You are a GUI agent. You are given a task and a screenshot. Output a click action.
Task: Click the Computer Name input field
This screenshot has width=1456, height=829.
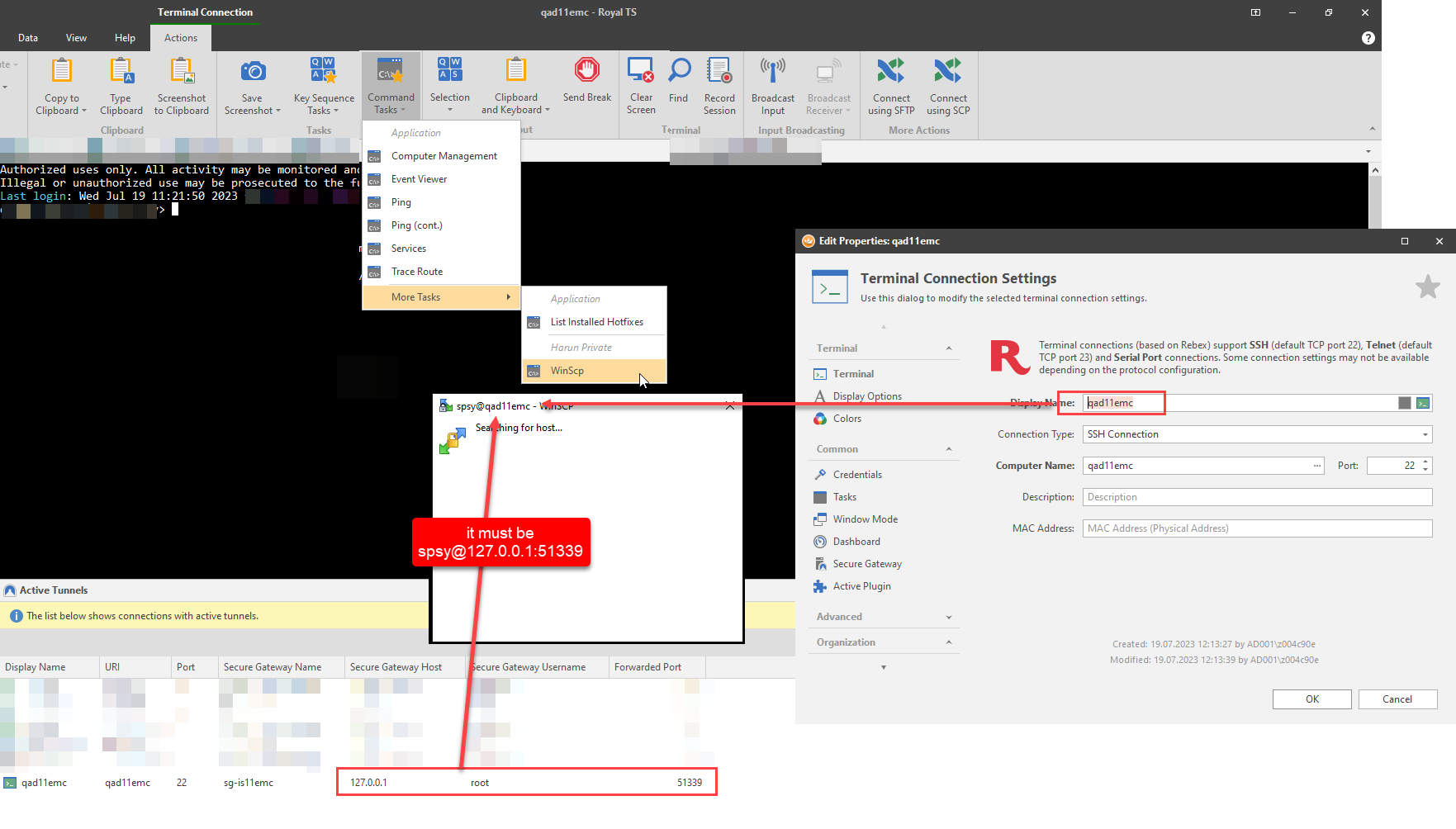[x=1196, y=466]
